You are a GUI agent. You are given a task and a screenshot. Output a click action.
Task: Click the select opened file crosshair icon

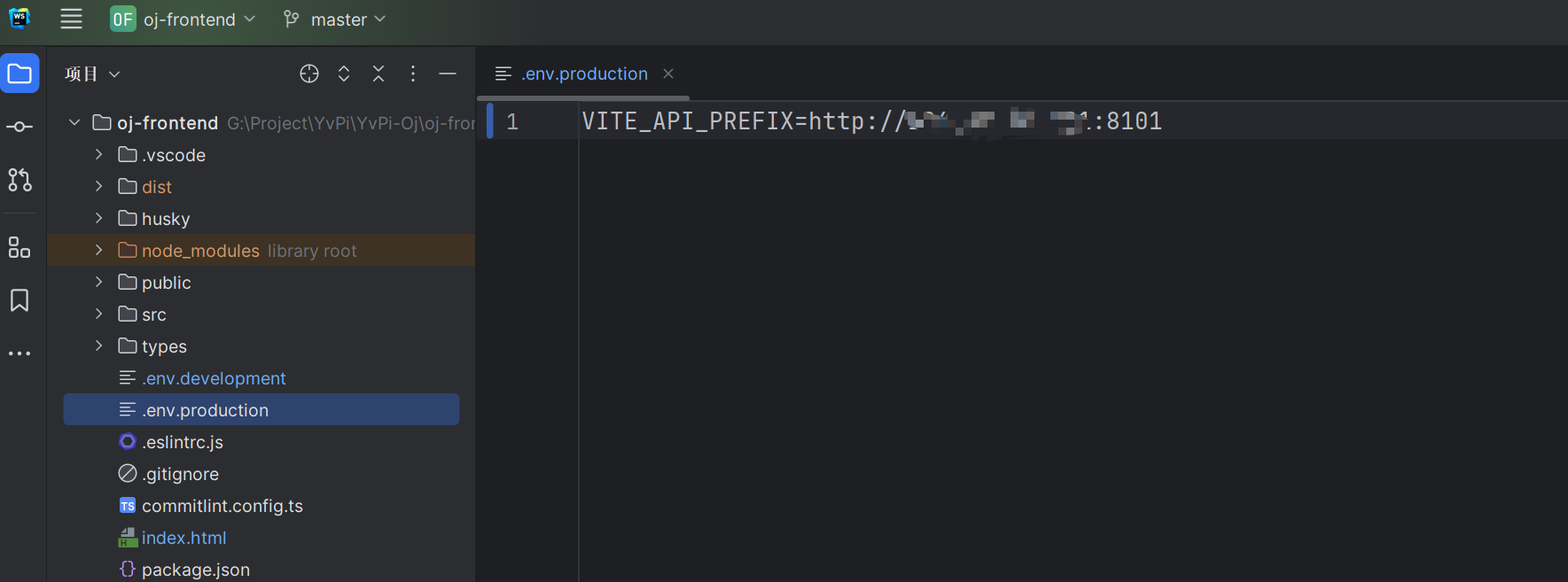(308, 74)
